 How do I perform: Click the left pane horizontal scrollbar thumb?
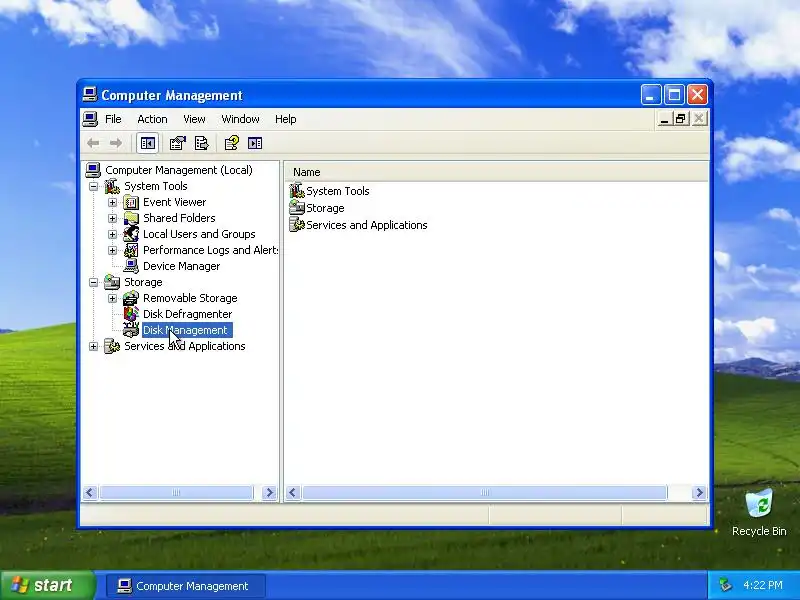176,493
